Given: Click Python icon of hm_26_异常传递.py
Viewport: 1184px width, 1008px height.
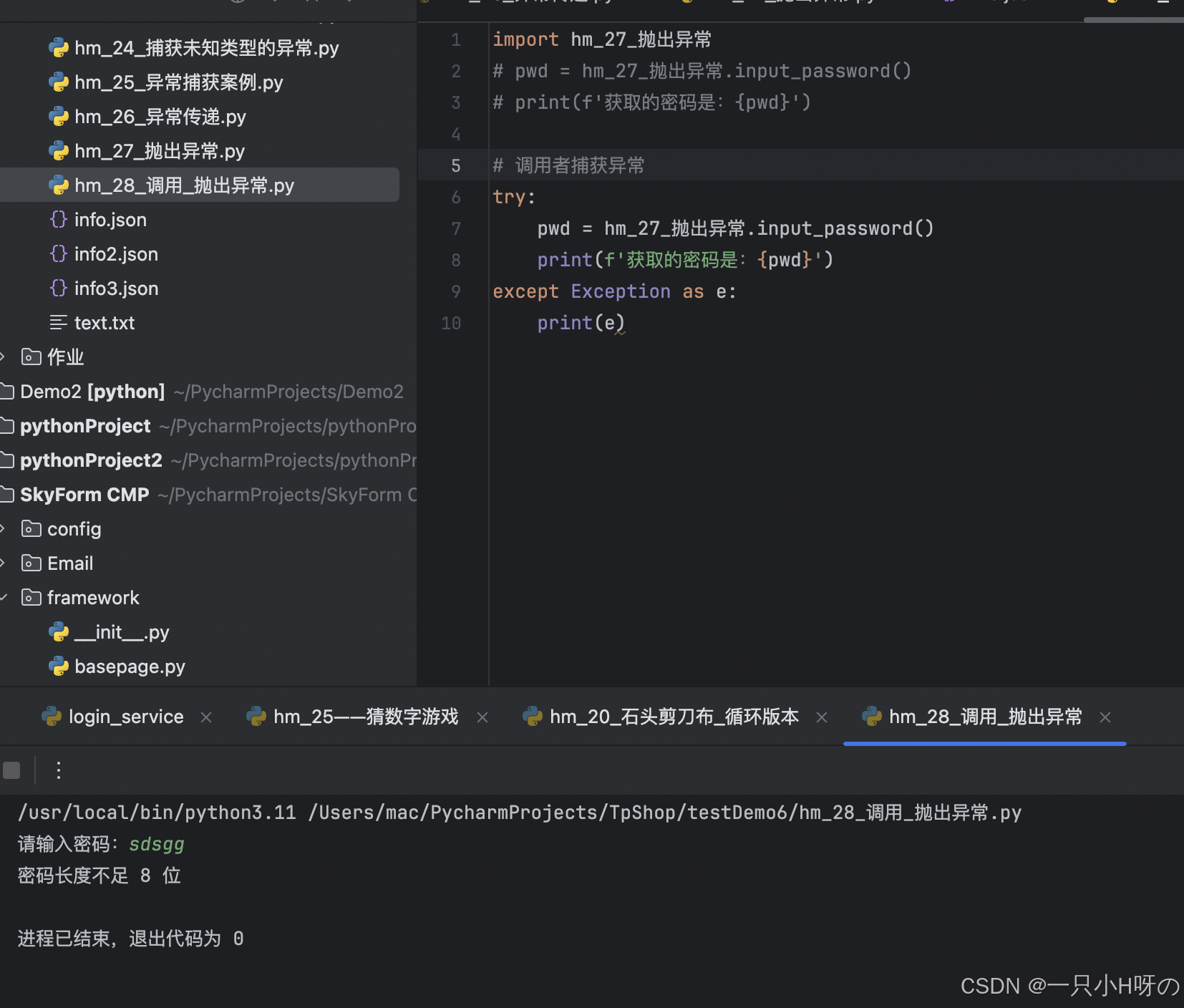Looking at the screenshot, I should pos(59,117).
